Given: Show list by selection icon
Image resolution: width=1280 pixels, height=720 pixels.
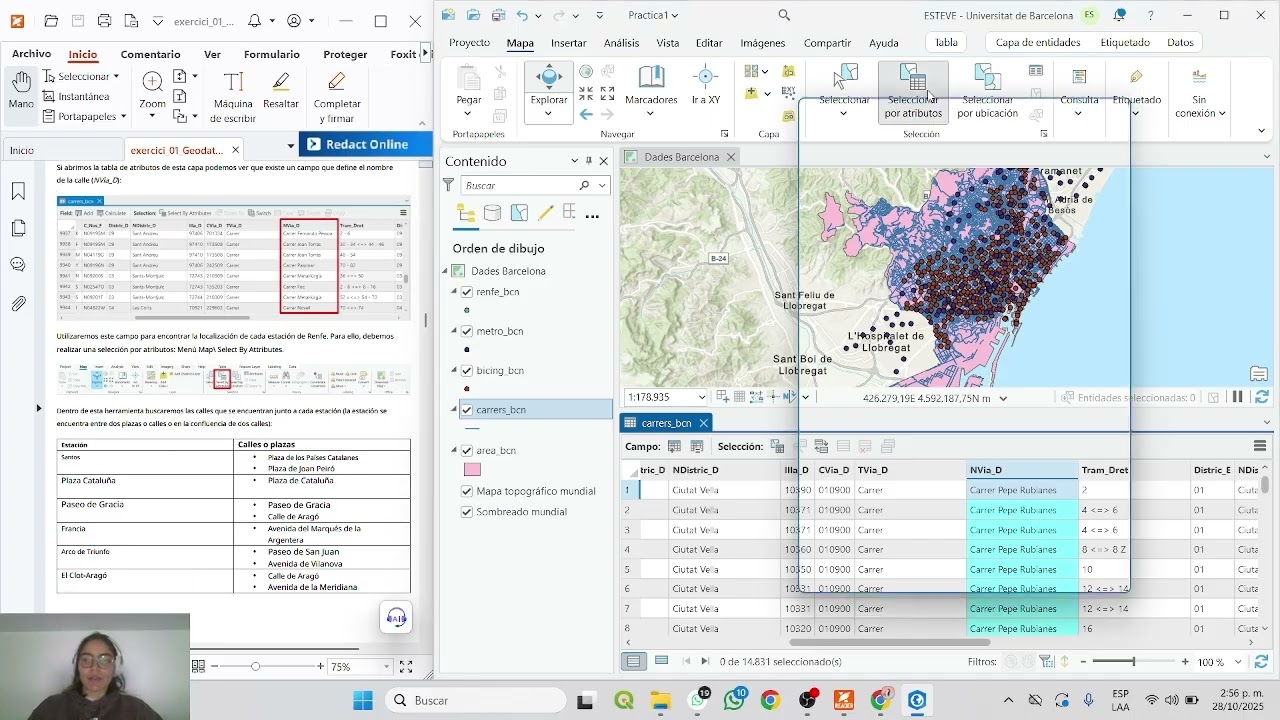Looking at the screenshot, I should (x=519, y=213).
